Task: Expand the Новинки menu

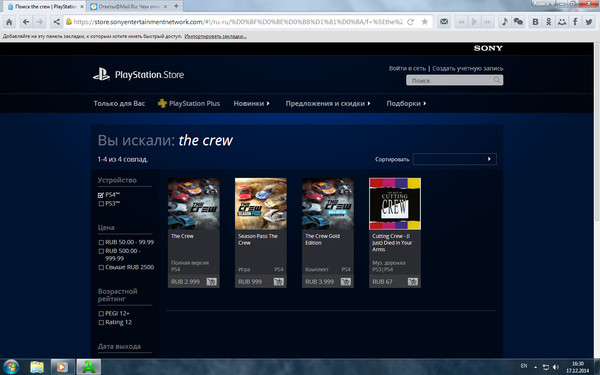Action: [x=251, y=103]
